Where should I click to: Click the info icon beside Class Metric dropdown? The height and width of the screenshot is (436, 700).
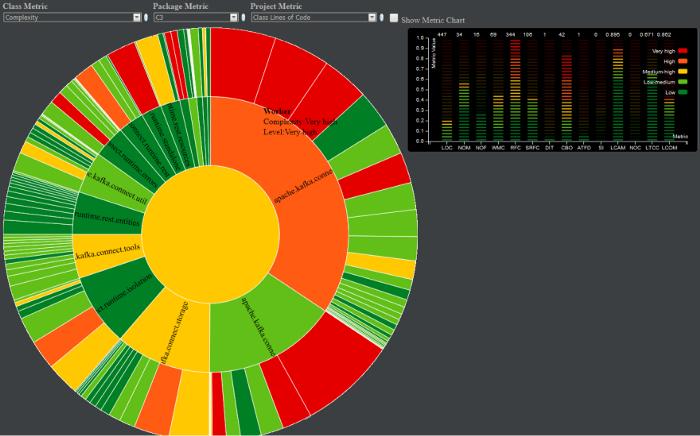tap(146, 17)
